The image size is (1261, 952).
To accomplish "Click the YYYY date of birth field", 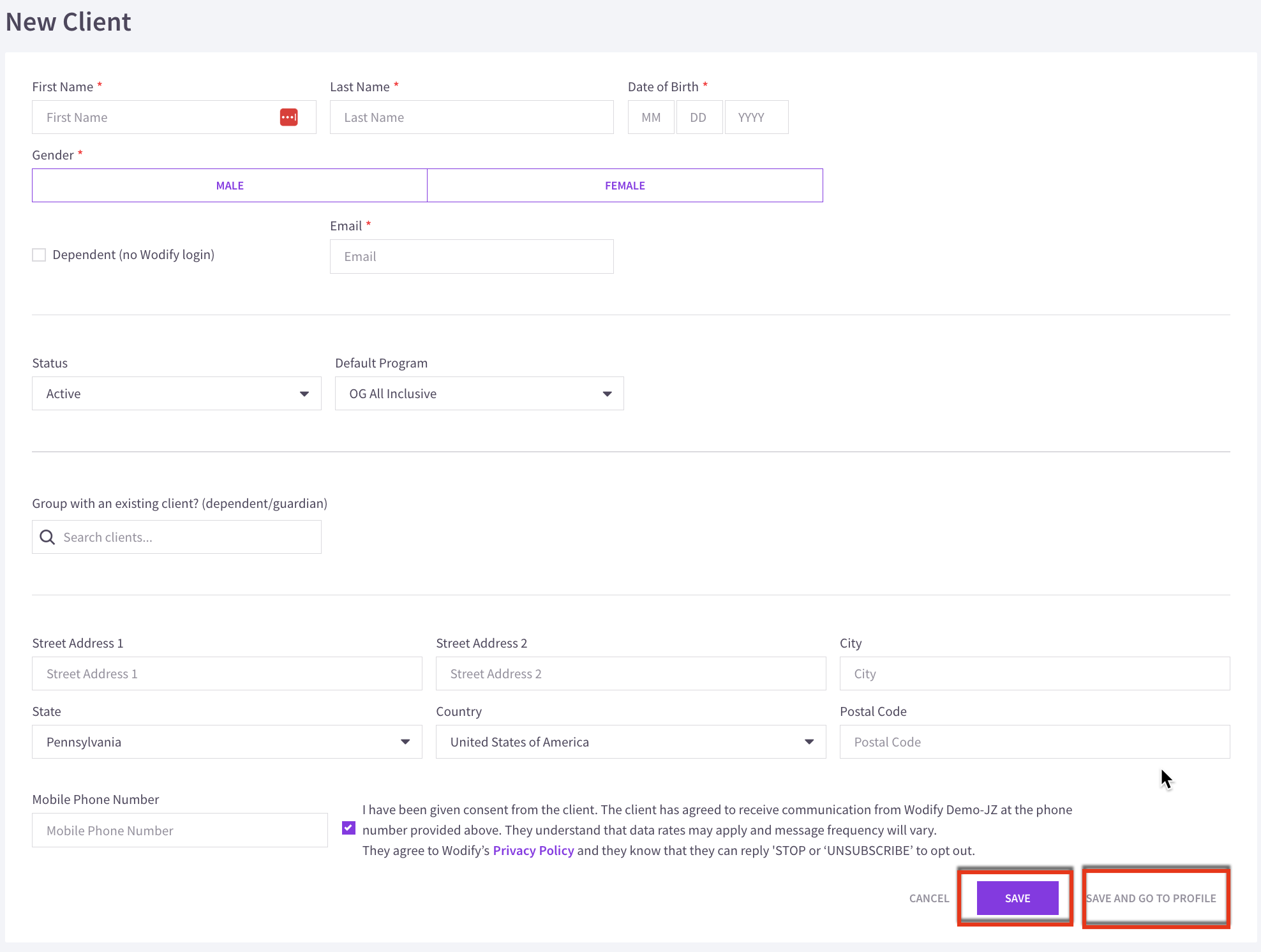I will point(756,117).
